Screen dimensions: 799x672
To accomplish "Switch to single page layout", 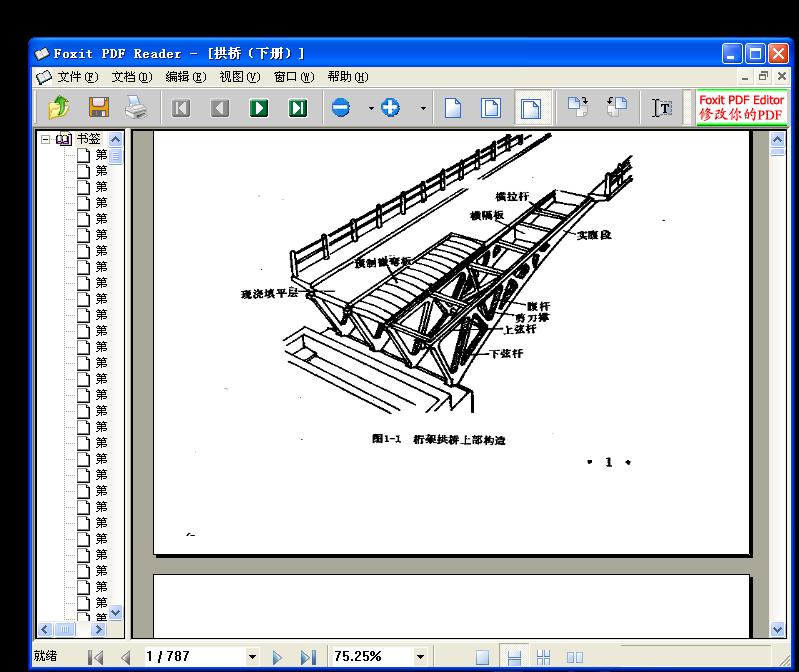I will pyautogui.click(x=482, y=657).
